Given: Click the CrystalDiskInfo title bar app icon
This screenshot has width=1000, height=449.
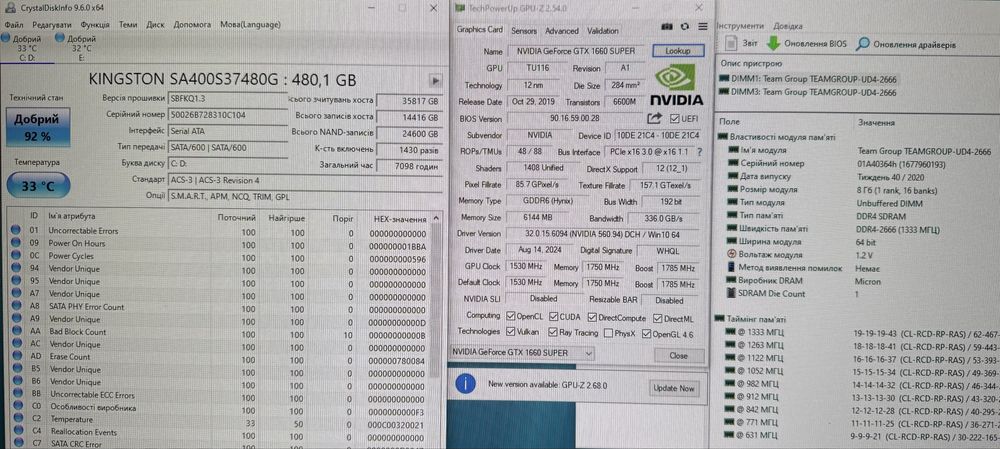Looking at the screenshot, I should pos(11,9).
